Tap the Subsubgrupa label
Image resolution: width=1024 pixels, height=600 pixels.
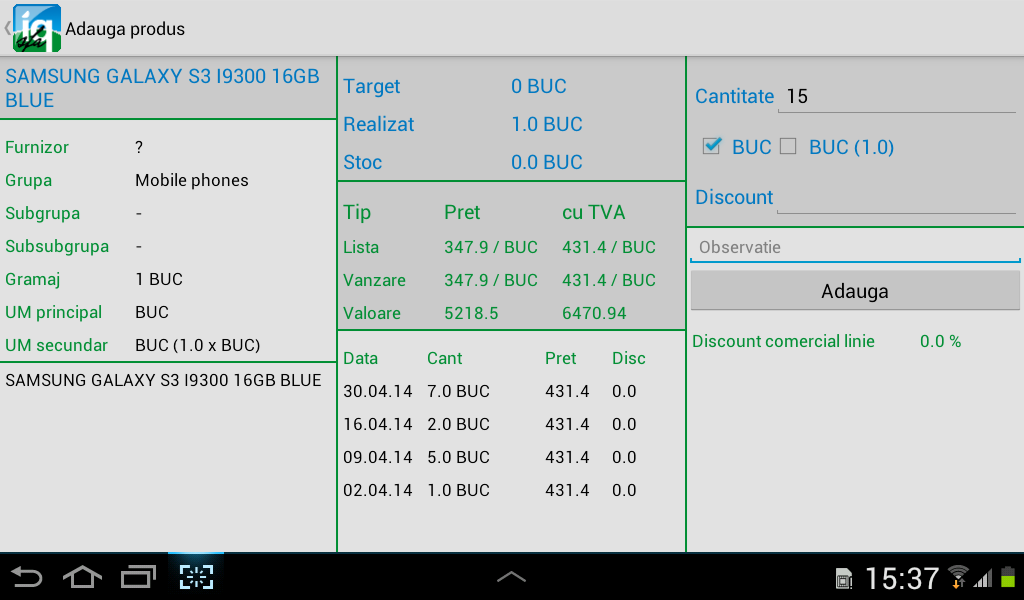57,247
